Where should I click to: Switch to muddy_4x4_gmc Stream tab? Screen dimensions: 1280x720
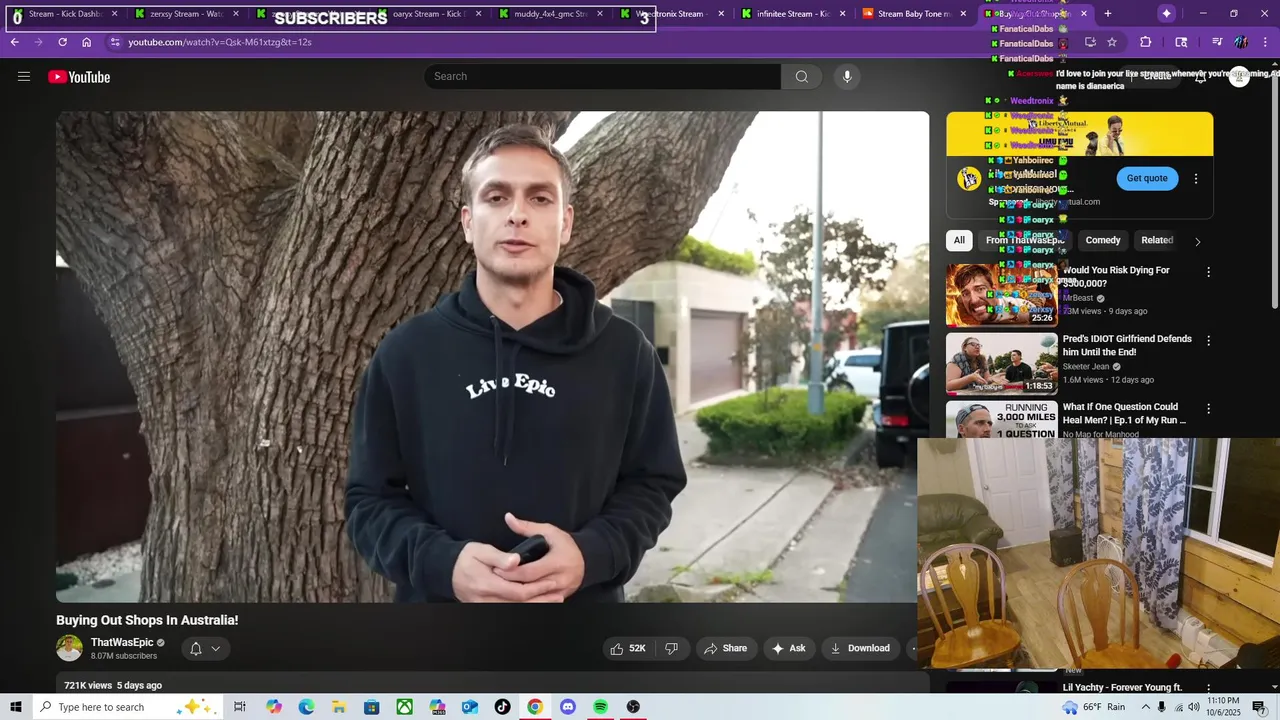[551, 14]
